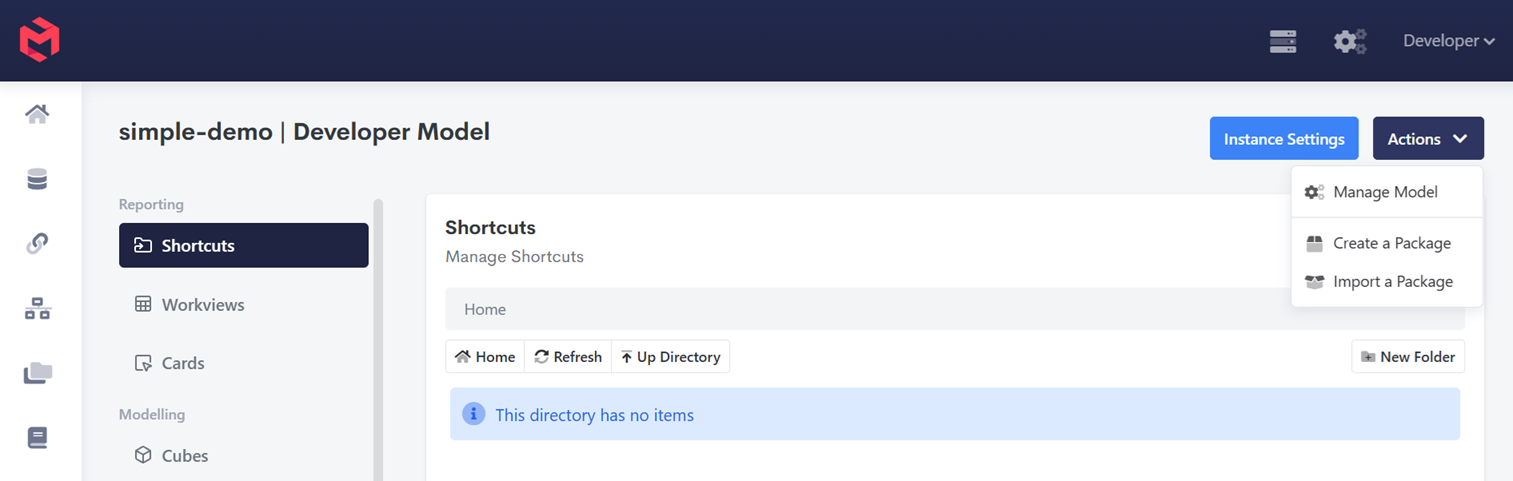Click the navigation panel vertical scrollbar
The image size is (1513, 481).
click(x=378, y=340)
